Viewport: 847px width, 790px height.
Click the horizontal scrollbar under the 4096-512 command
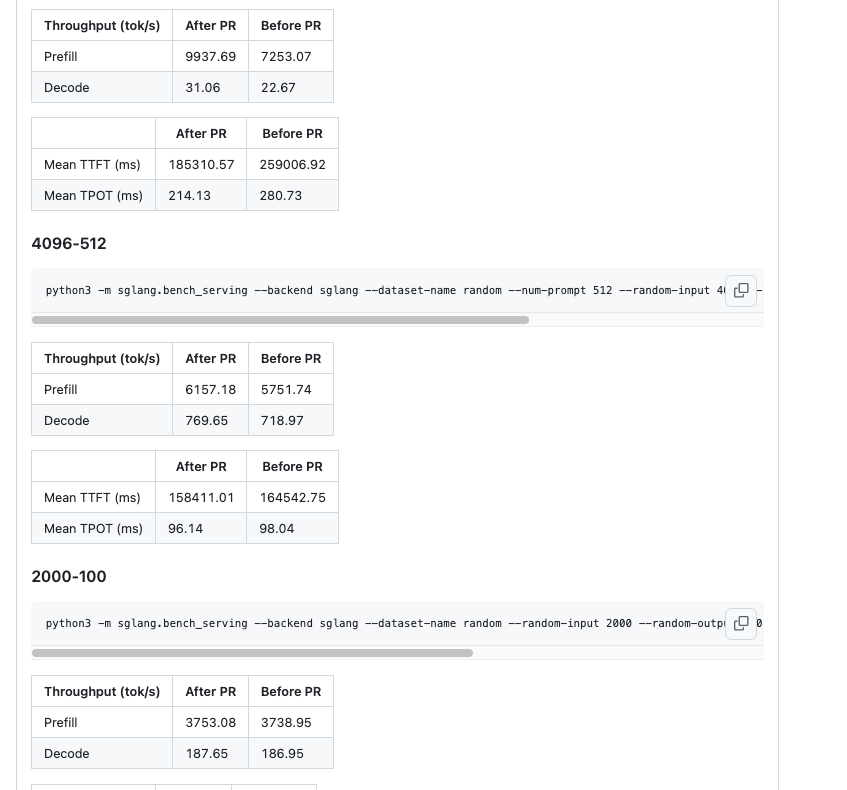point(280,319)
